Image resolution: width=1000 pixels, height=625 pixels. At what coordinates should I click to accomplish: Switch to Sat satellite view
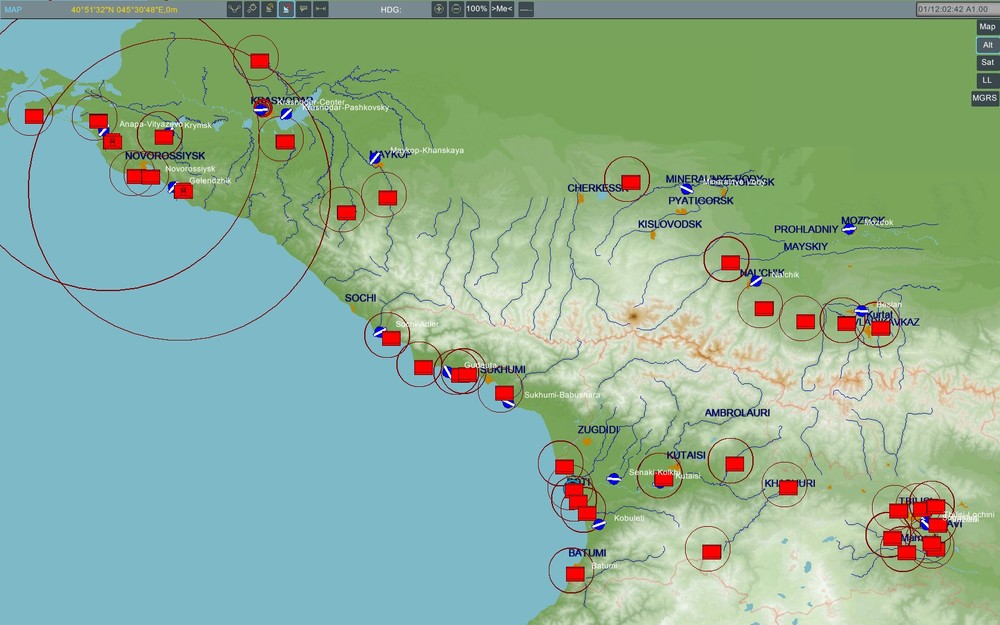point(987,62)
